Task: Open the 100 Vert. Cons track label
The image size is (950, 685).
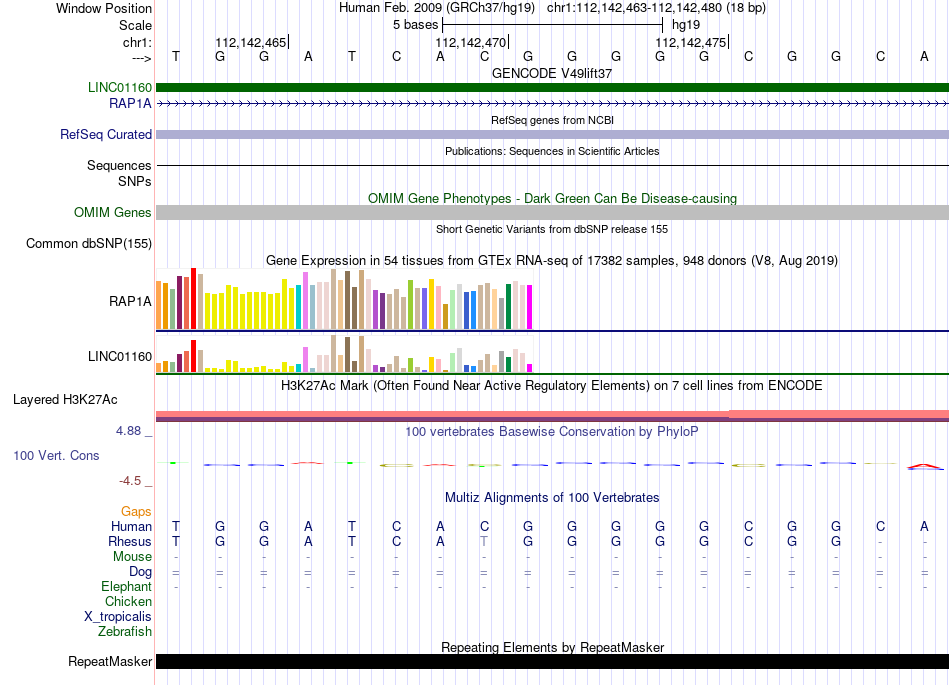Action: [56, 455]
